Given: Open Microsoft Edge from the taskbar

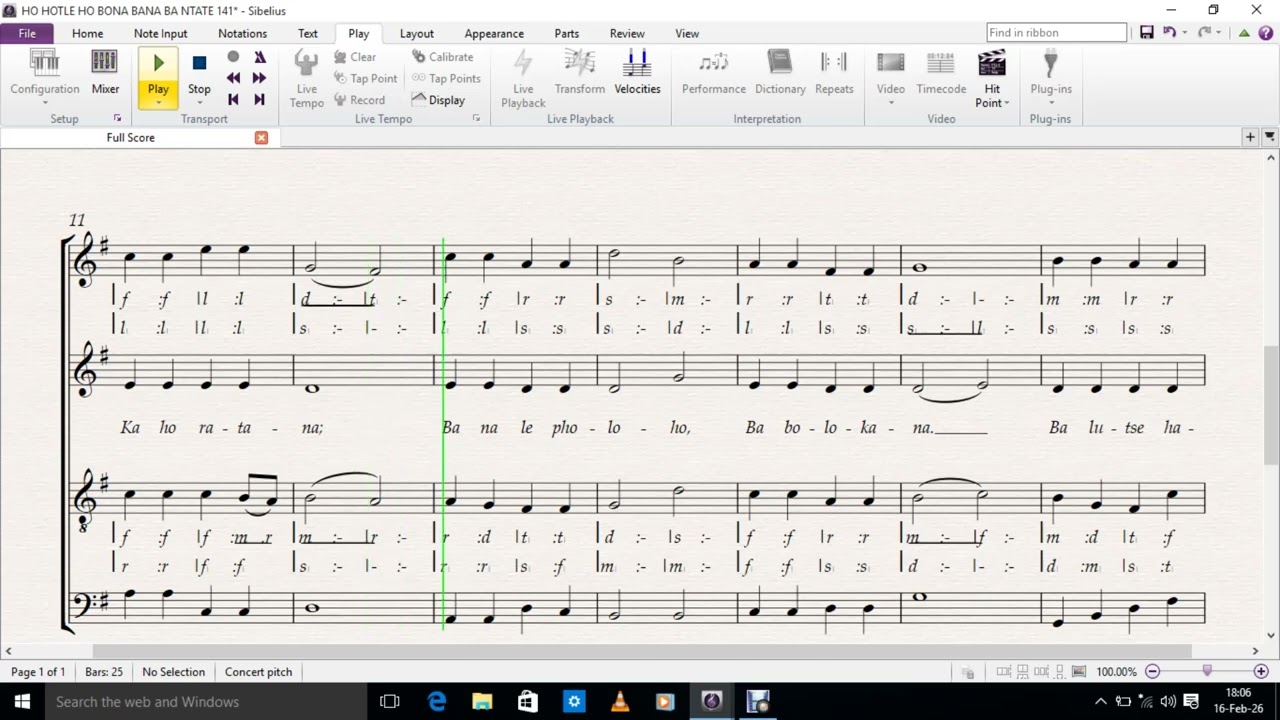Looking at the screenshot, I should coord(437,701).
